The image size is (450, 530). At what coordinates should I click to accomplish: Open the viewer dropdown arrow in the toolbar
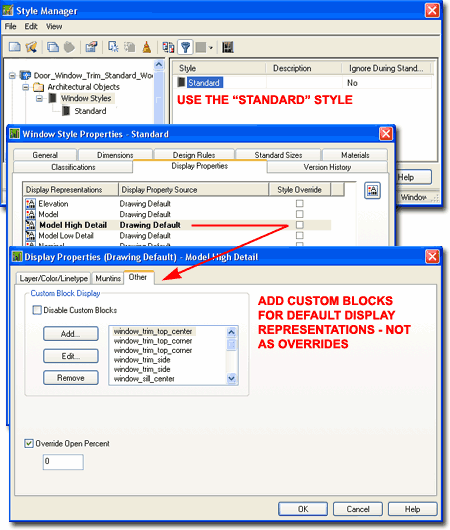point(211,48)
